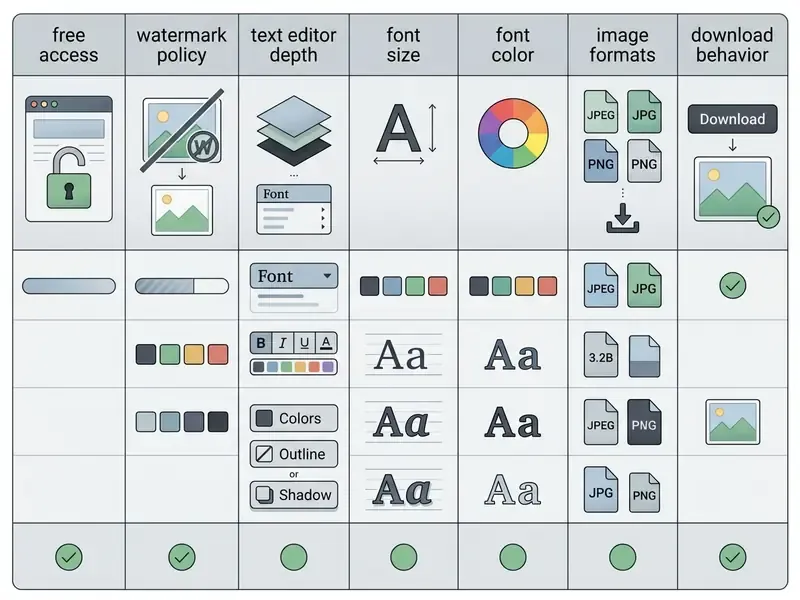
Task: Toggle the bottom checkmark under download behavior
Action: coord(733,557)
